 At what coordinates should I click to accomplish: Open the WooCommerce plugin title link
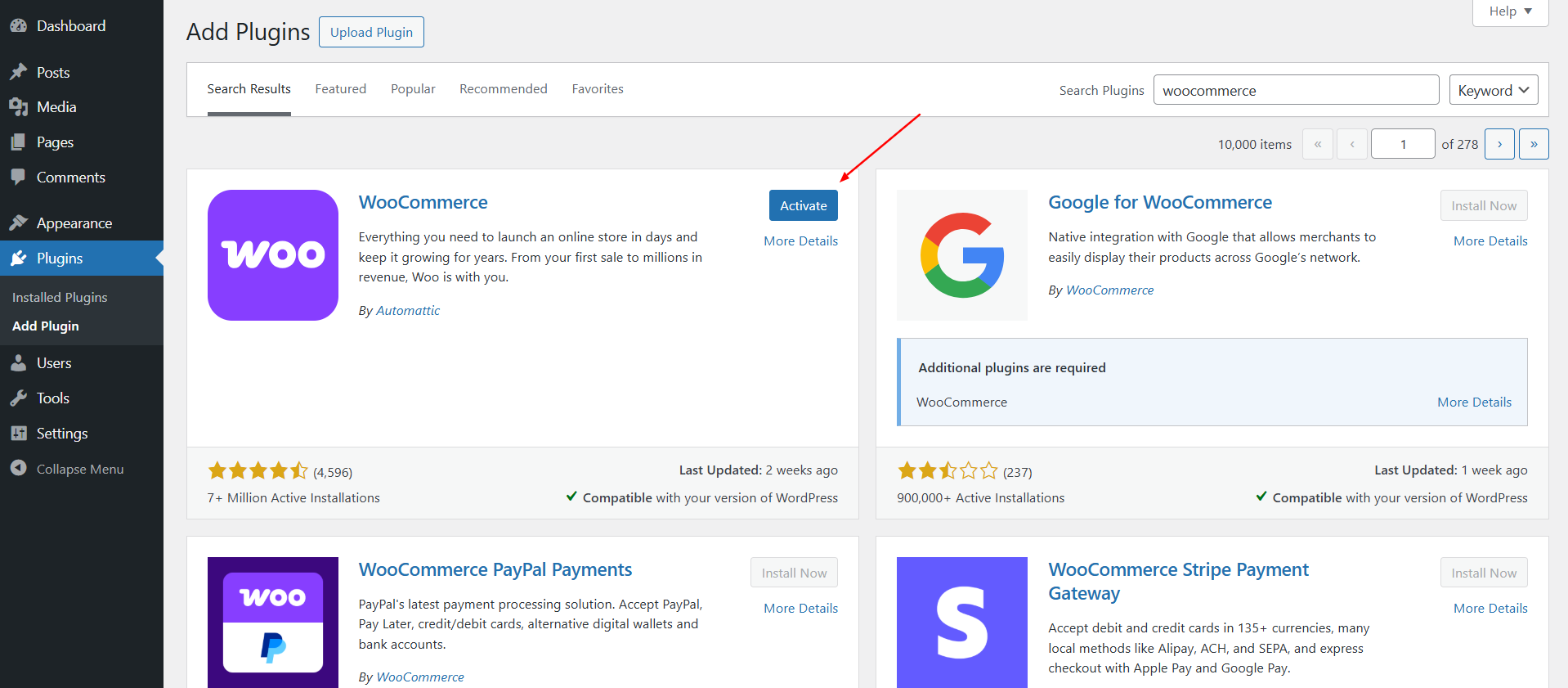(x=423, y=202)
